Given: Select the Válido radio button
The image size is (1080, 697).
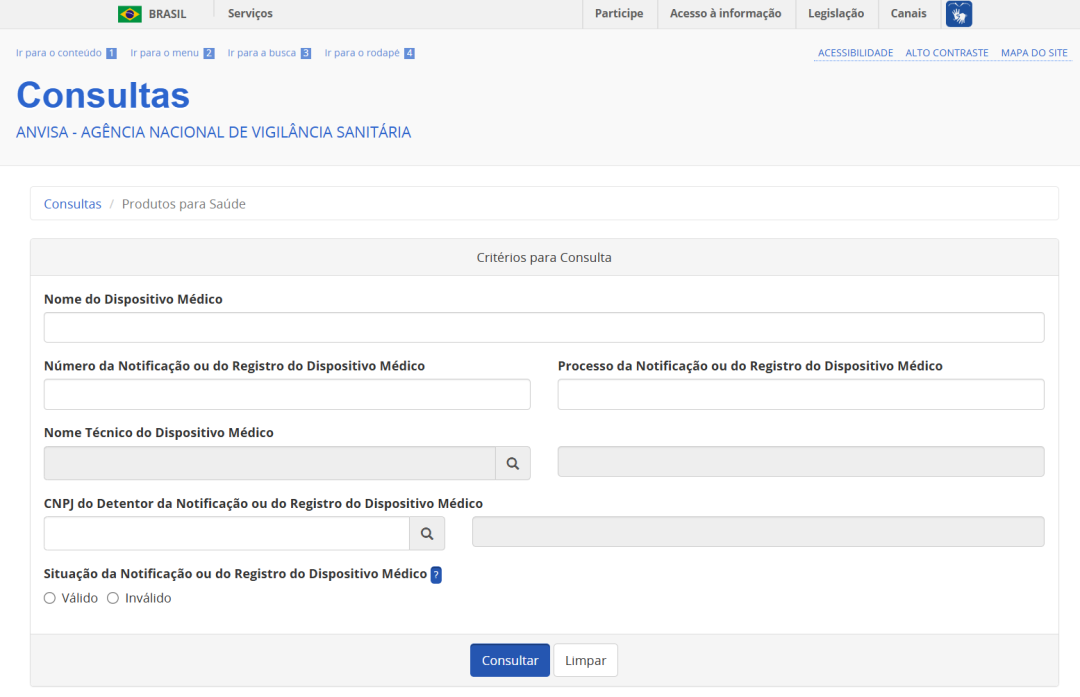Looking at the screenshot, I should point(50,598).
